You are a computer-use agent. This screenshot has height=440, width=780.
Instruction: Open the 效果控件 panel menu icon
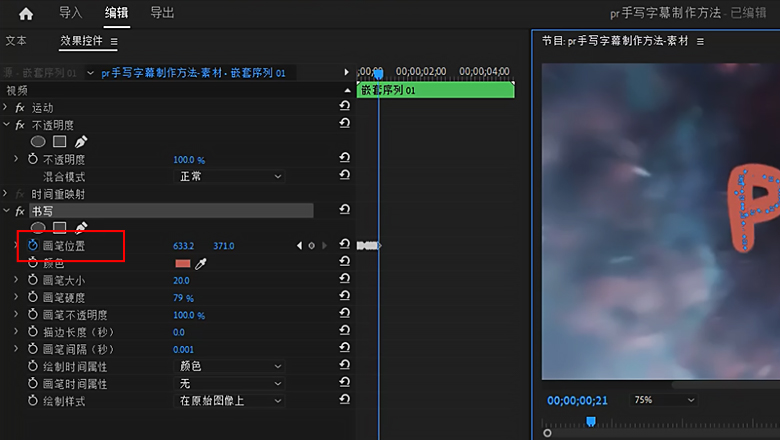(114, 42)
